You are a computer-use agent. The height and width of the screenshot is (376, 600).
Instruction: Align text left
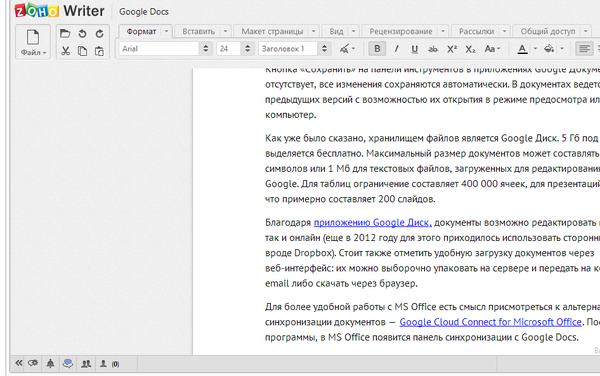pos(584,49)
